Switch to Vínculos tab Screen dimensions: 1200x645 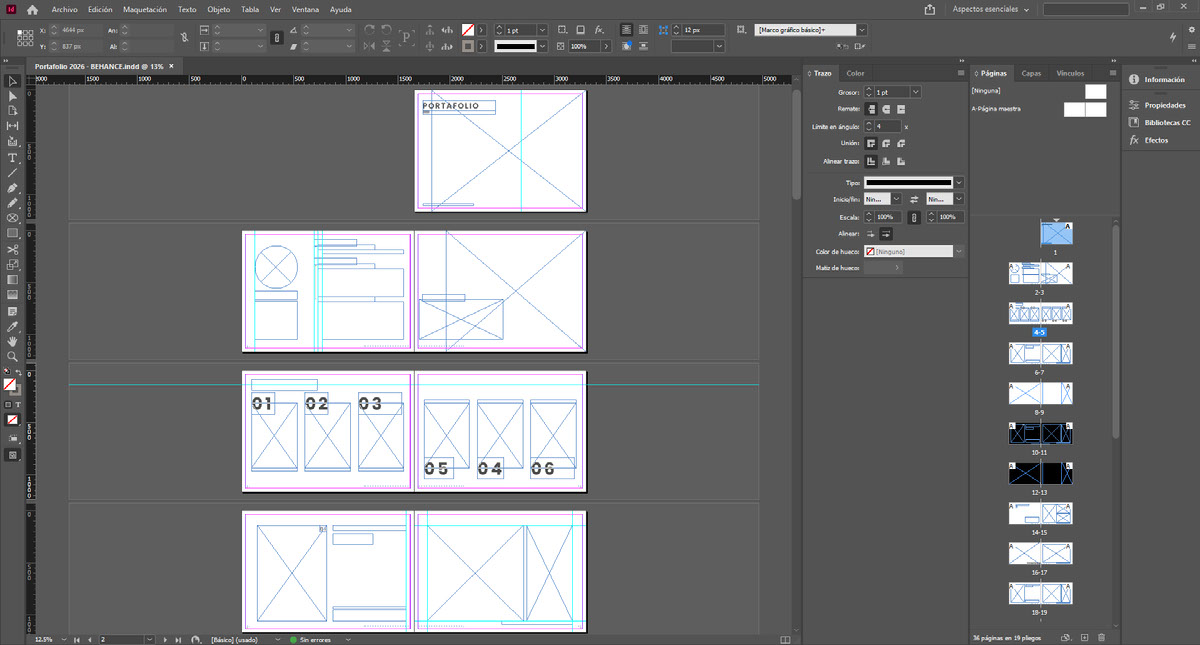tap(1070, 73)
